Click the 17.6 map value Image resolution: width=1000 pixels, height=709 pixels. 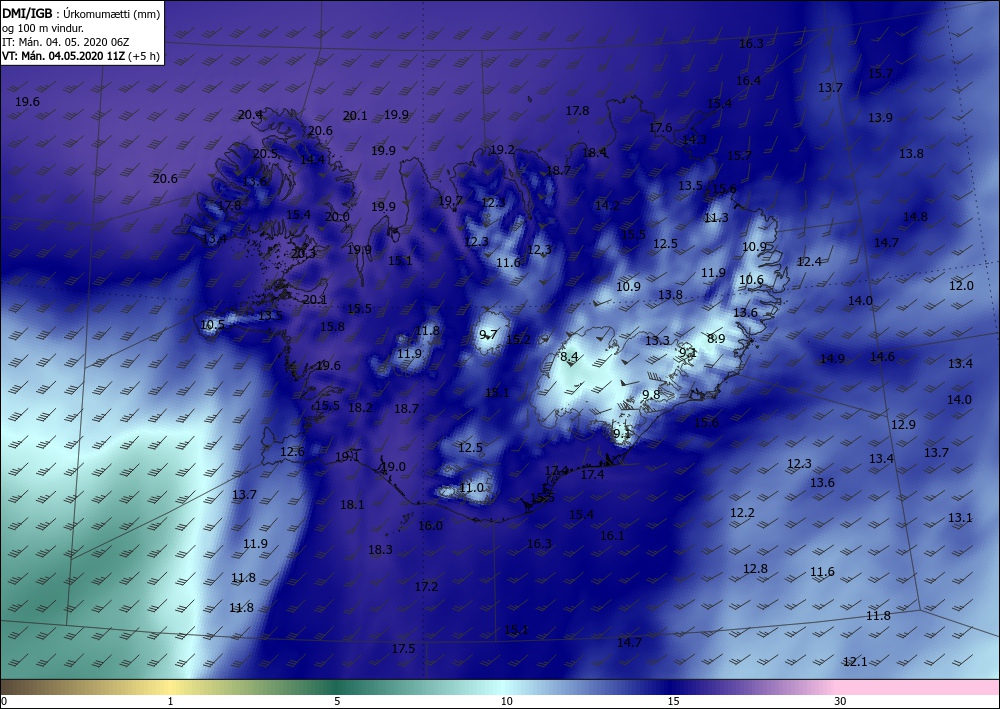pyautogui.click(x=660, y=128)
